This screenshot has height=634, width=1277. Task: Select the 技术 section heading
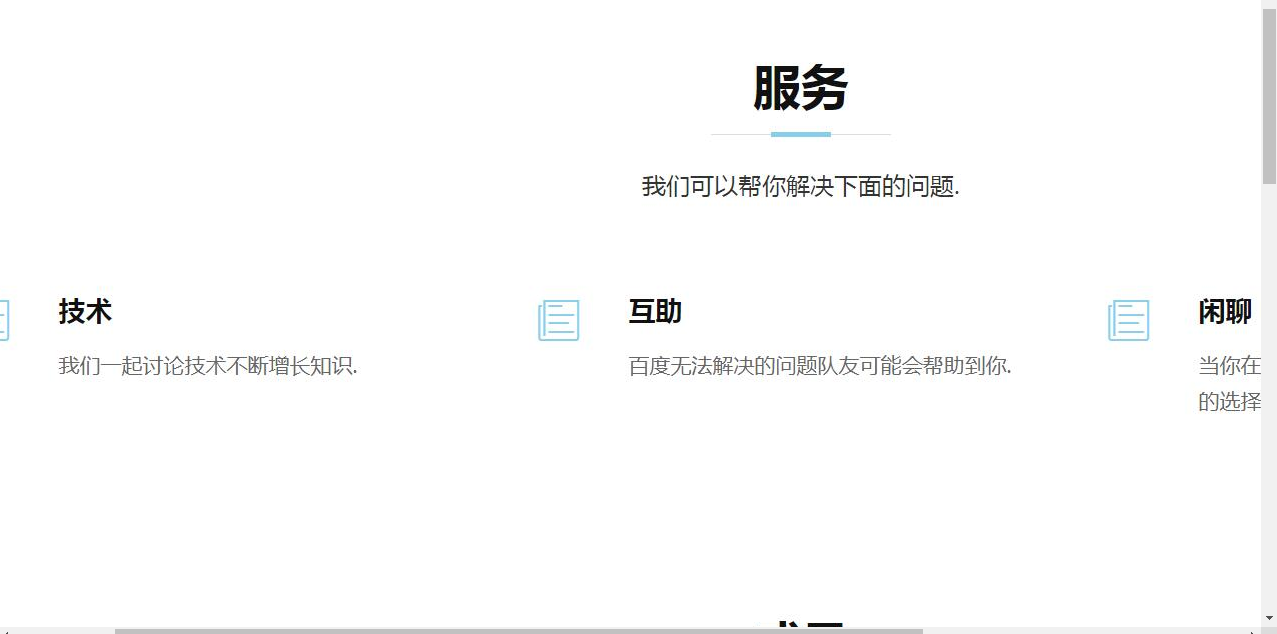pyautogui.click(x=85, y=312)
